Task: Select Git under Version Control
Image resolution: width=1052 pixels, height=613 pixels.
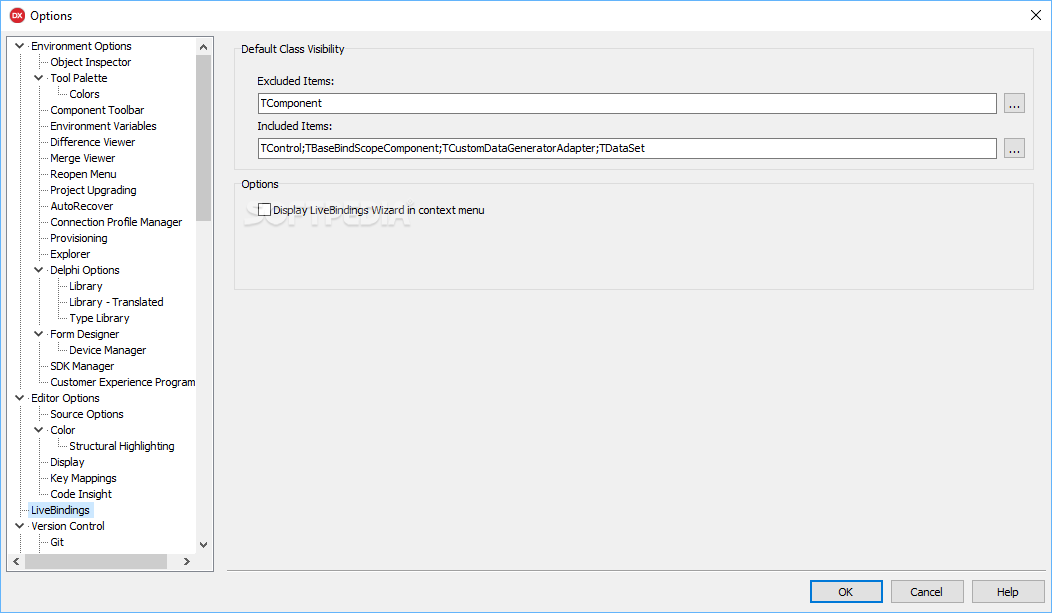Action: 57,542
